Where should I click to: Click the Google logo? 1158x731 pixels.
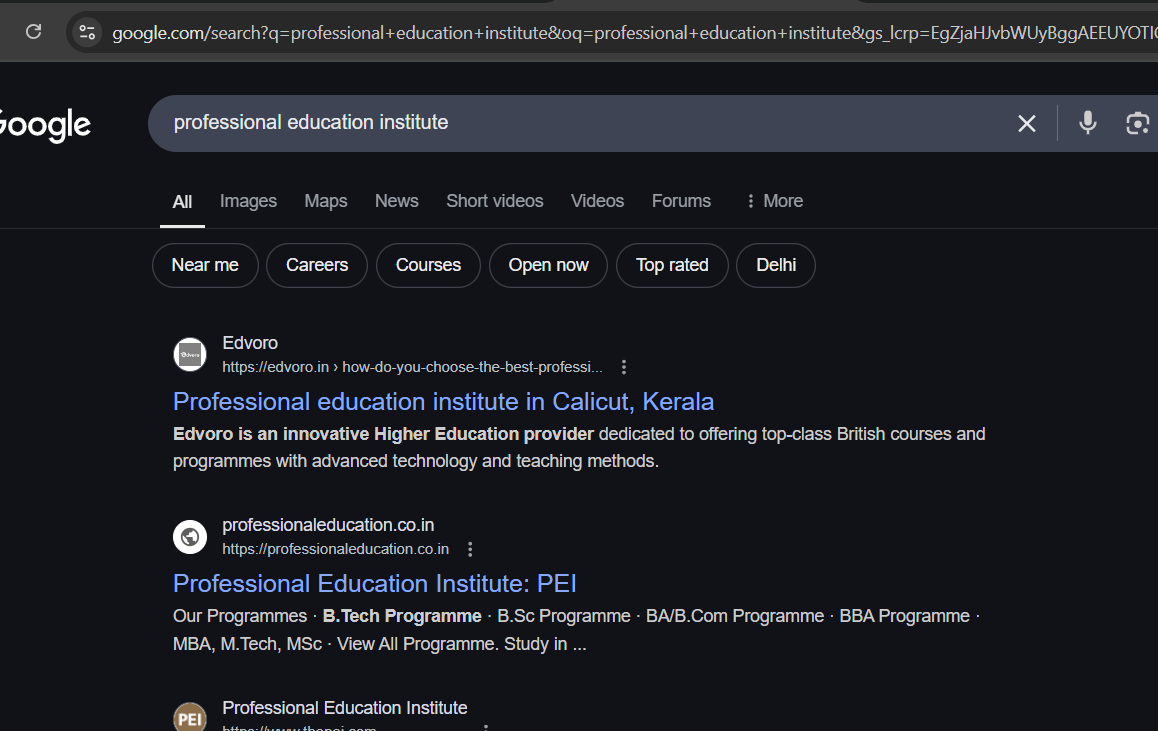tap(44, 125)
